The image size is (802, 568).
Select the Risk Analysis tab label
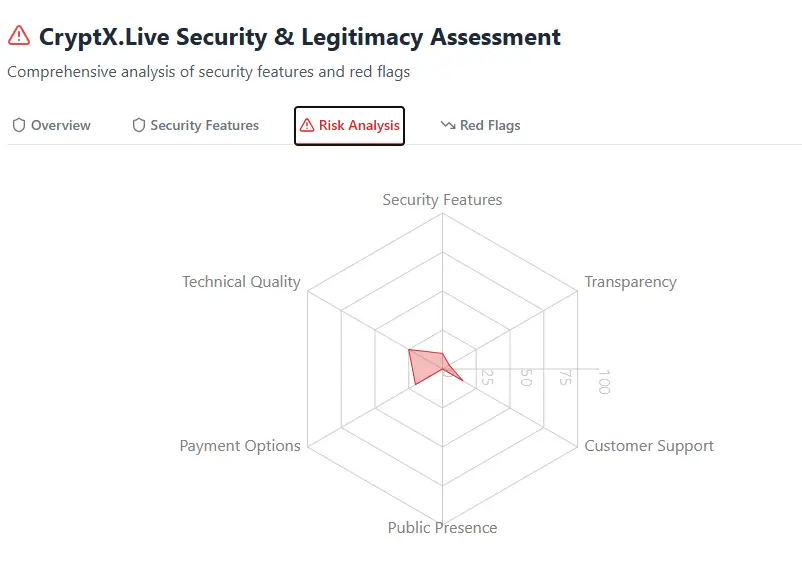pyautogui.click(x=359, y=126)
